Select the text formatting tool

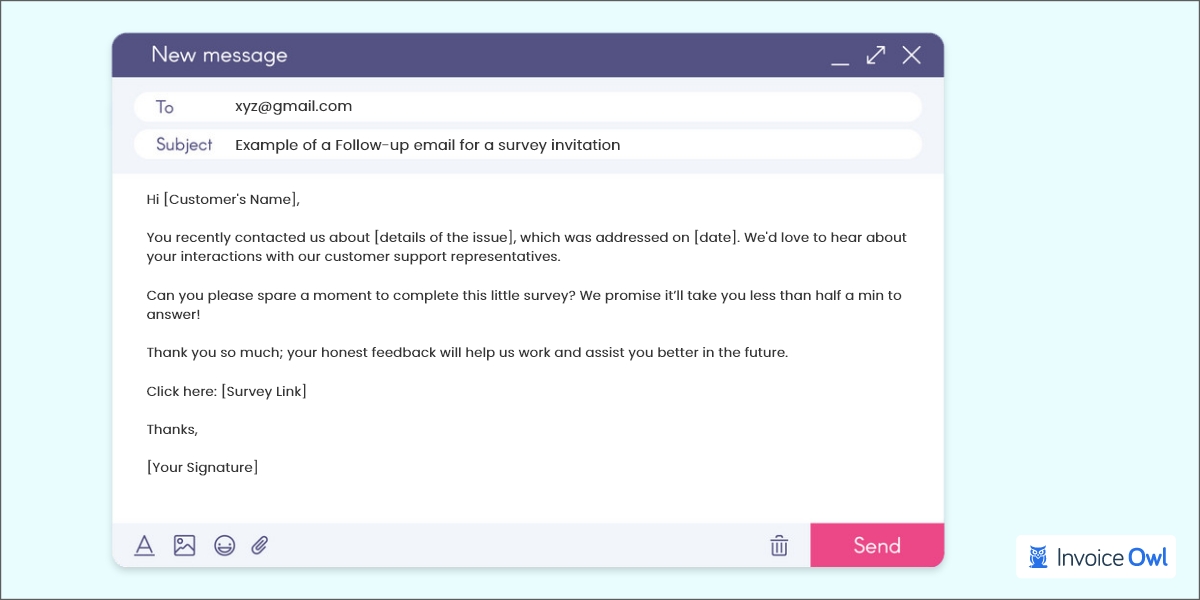click(x=145, y=545)
